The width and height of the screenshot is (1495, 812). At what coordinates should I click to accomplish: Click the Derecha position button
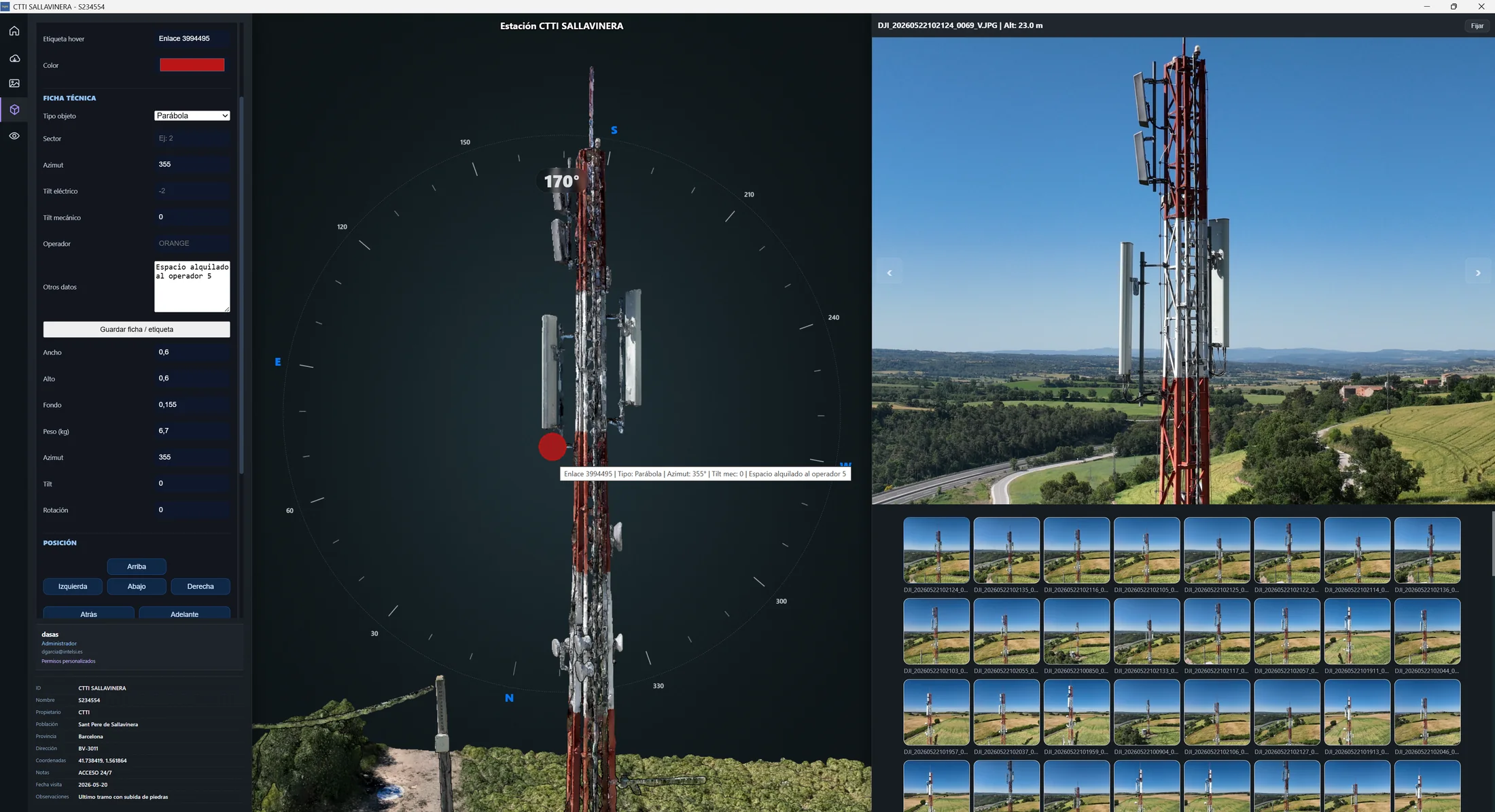tap(200, 586)
